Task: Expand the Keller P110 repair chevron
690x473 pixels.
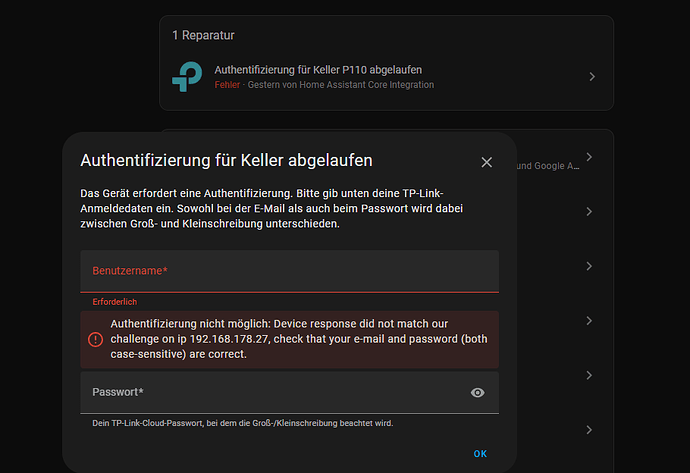Action: click(592, 77)
